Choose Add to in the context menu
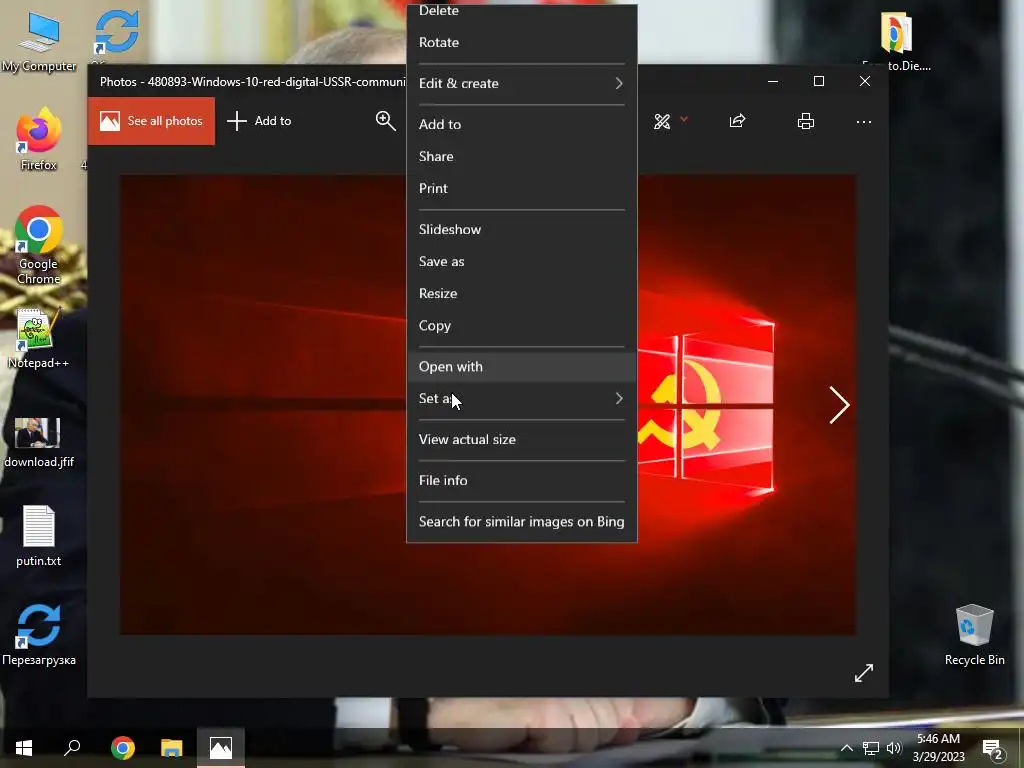1024x768 pixels. pos(521,124)
